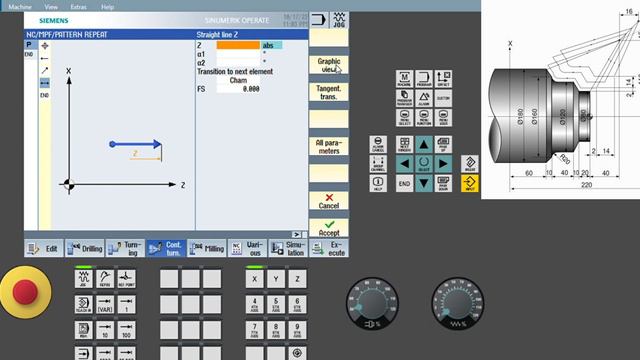Open the Milling softkey tab
Image resolution: width=640 pixels, height=360 pixels.
207,248
